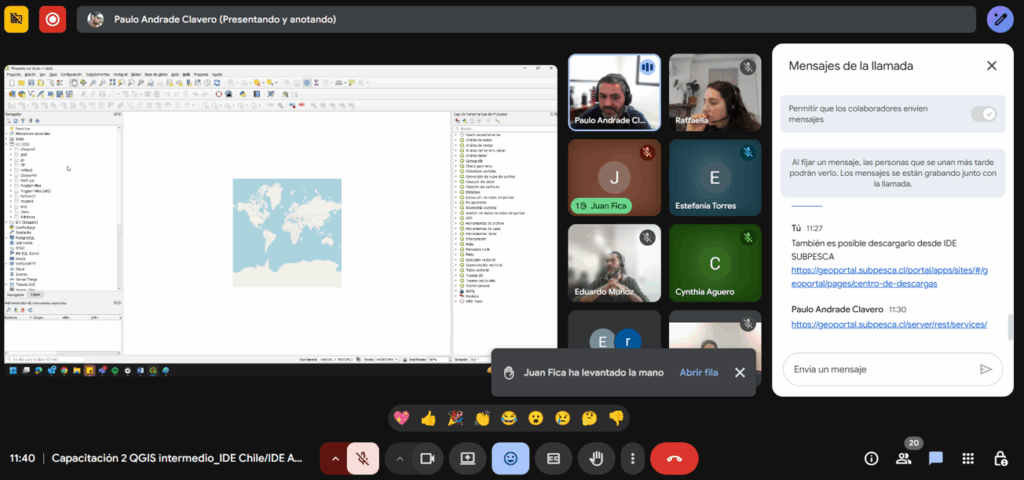Toggle allowing collaborators to send messages
Viewport: 1024px width, 480px height.
pyautogui.click(x=984, y=114)
